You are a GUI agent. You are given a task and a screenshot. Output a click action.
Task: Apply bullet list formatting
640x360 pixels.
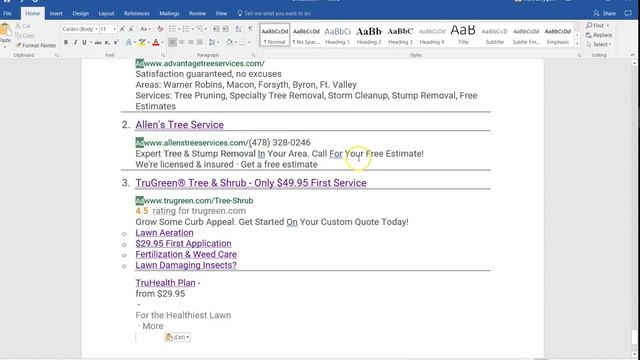click(172, 29)
